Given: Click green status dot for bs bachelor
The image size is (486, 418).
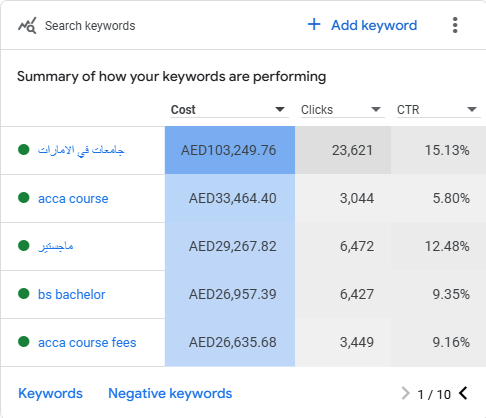Looking at the screenshot, I should (24, 294).
